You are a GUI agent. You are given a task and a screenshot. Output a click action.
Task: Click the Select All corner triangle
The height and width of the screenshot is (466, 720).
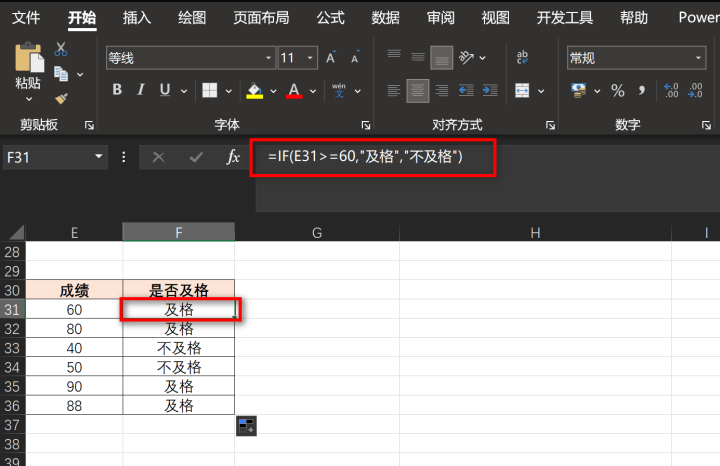coord(16,232)
